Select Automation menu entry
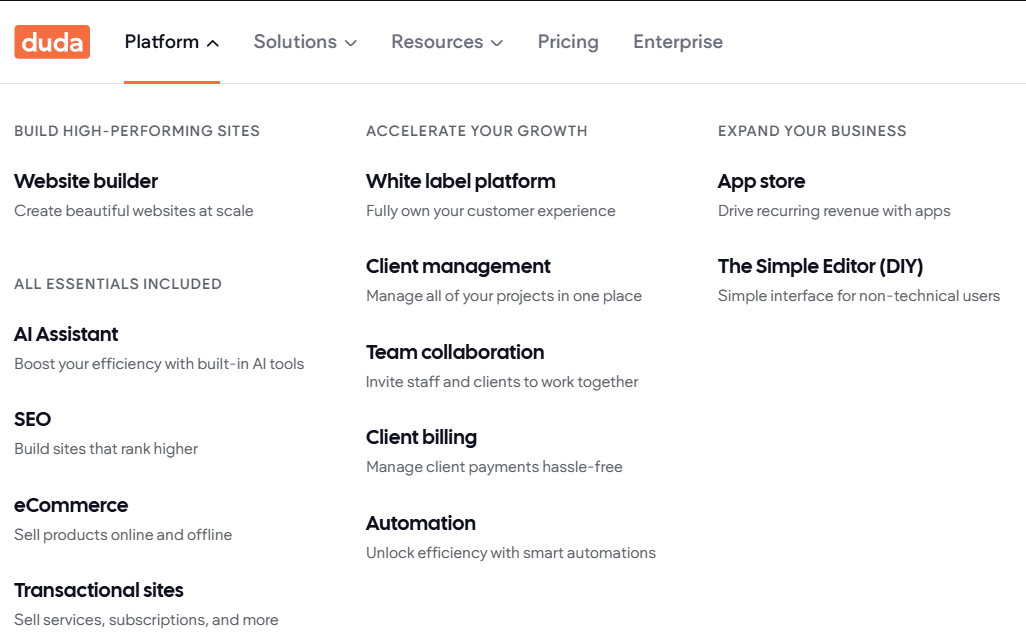The image size is (1026, 642). point(421,524)
